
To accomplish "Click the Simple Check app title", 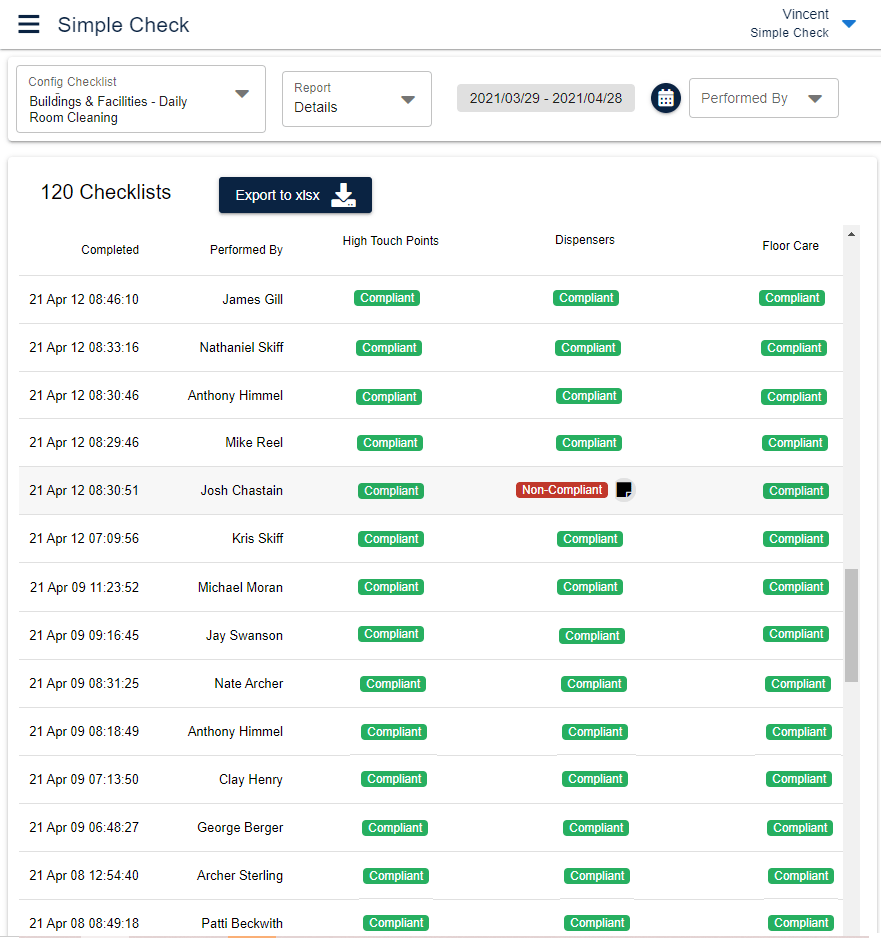I will click(x=123, y=24).
